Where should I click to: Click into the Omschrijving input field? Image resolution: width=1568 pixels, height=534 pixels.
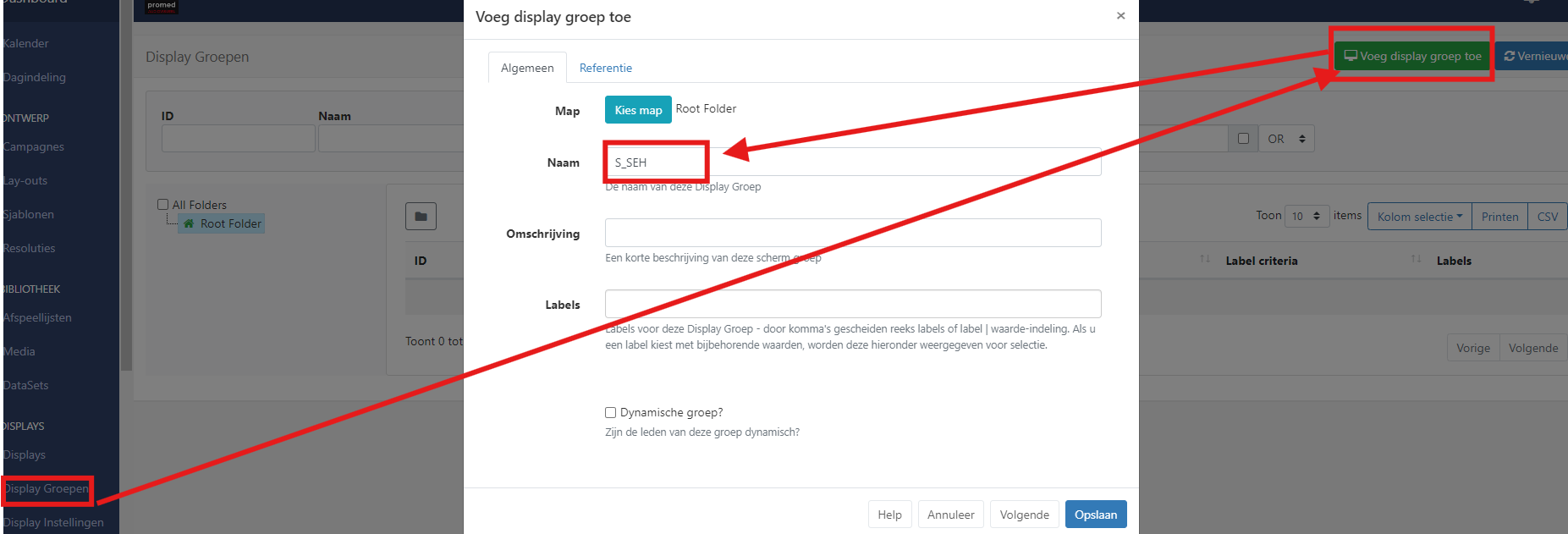pos(852,233)
